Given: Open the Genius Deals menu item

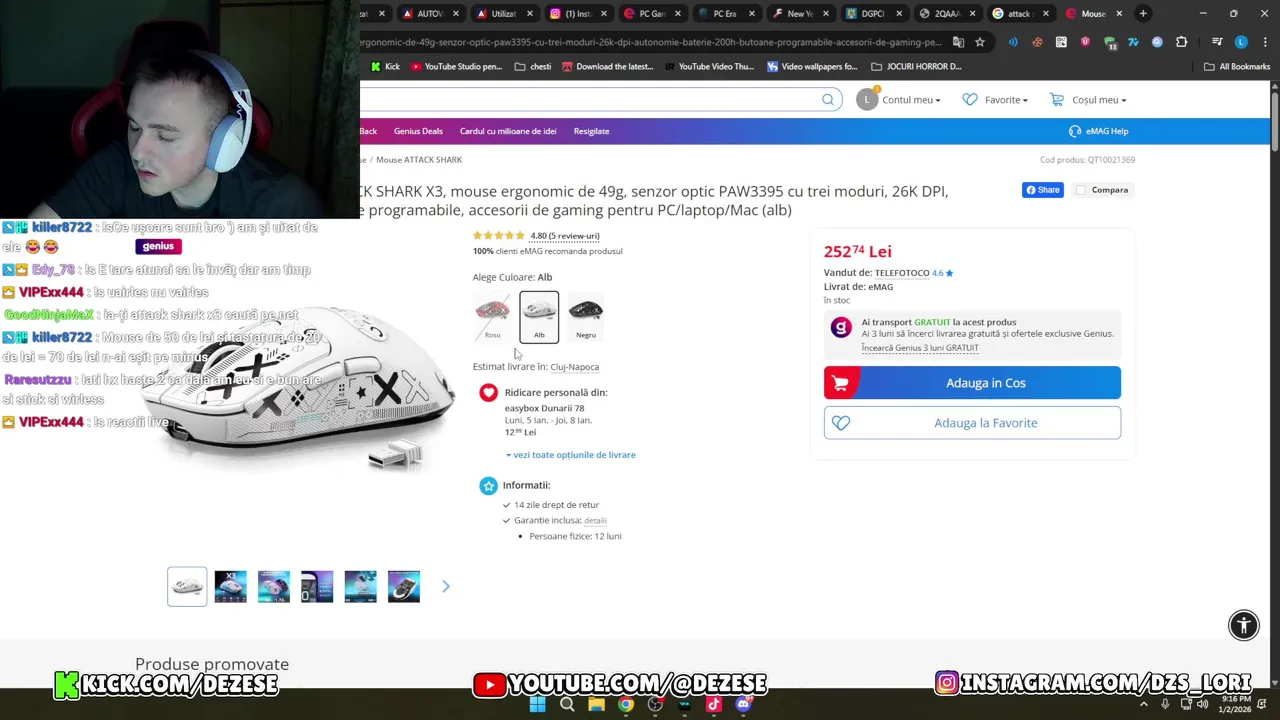Looking at the screenshot, I should tap(418, 131).
